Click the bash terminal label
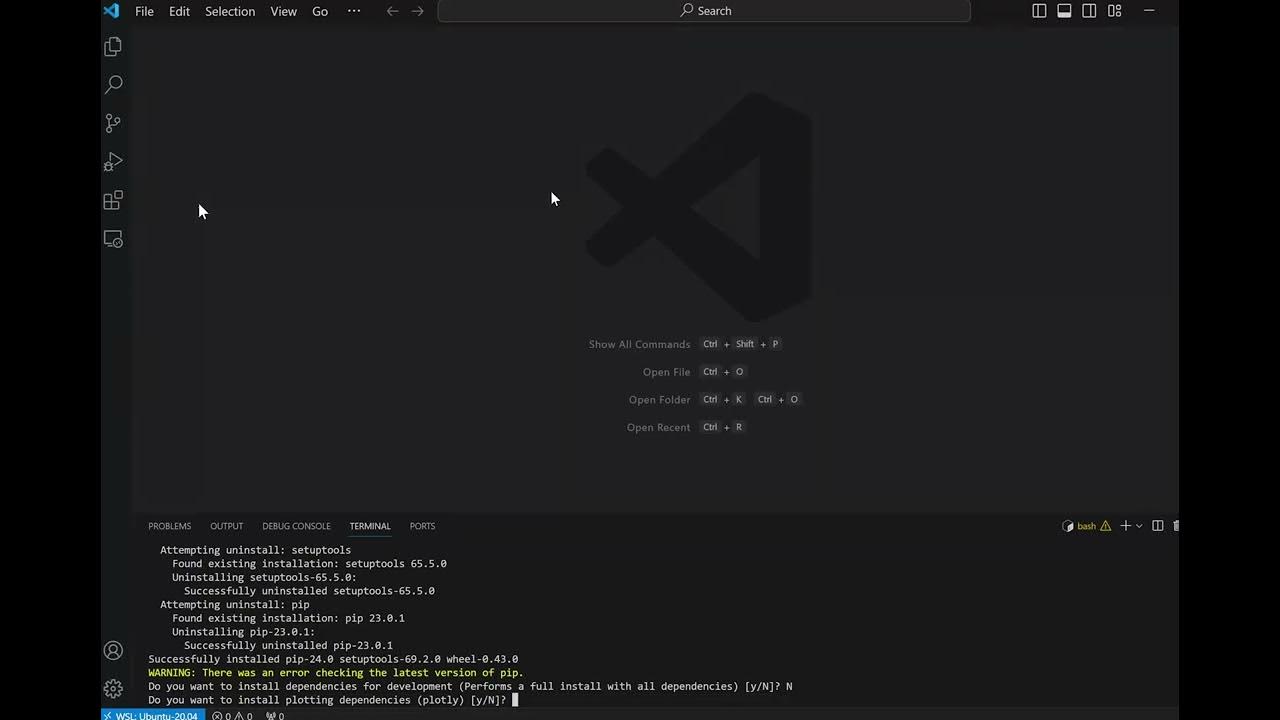 pyautogui.click(x=1086, y=526)
